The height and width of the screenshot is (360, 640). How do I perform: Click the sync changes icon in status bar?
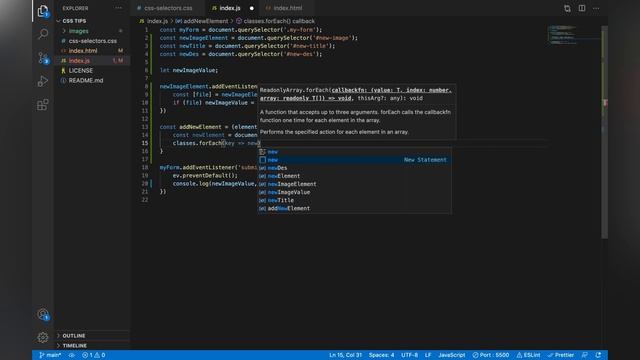71,355
